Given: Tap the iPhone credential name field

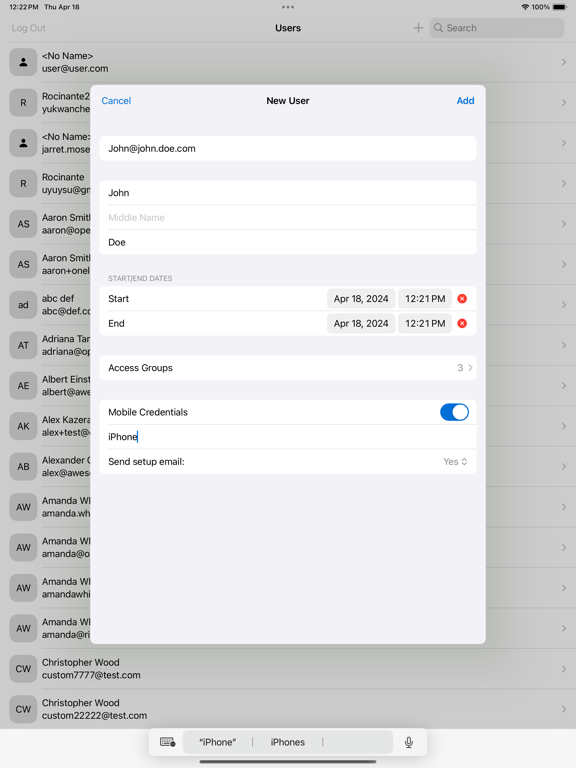Looking at the screenshot, I should (288, 436).
